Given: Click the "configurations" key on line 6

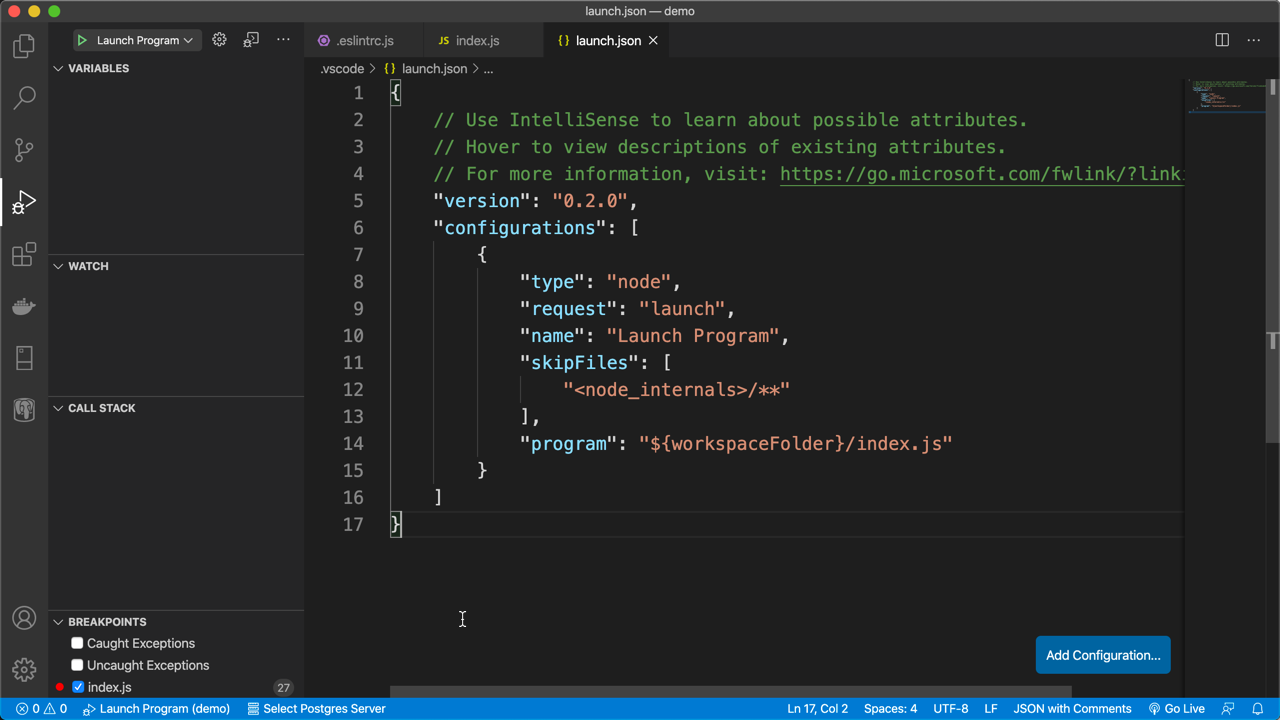Looking at the screenshot, I should [x=520, y=228].
